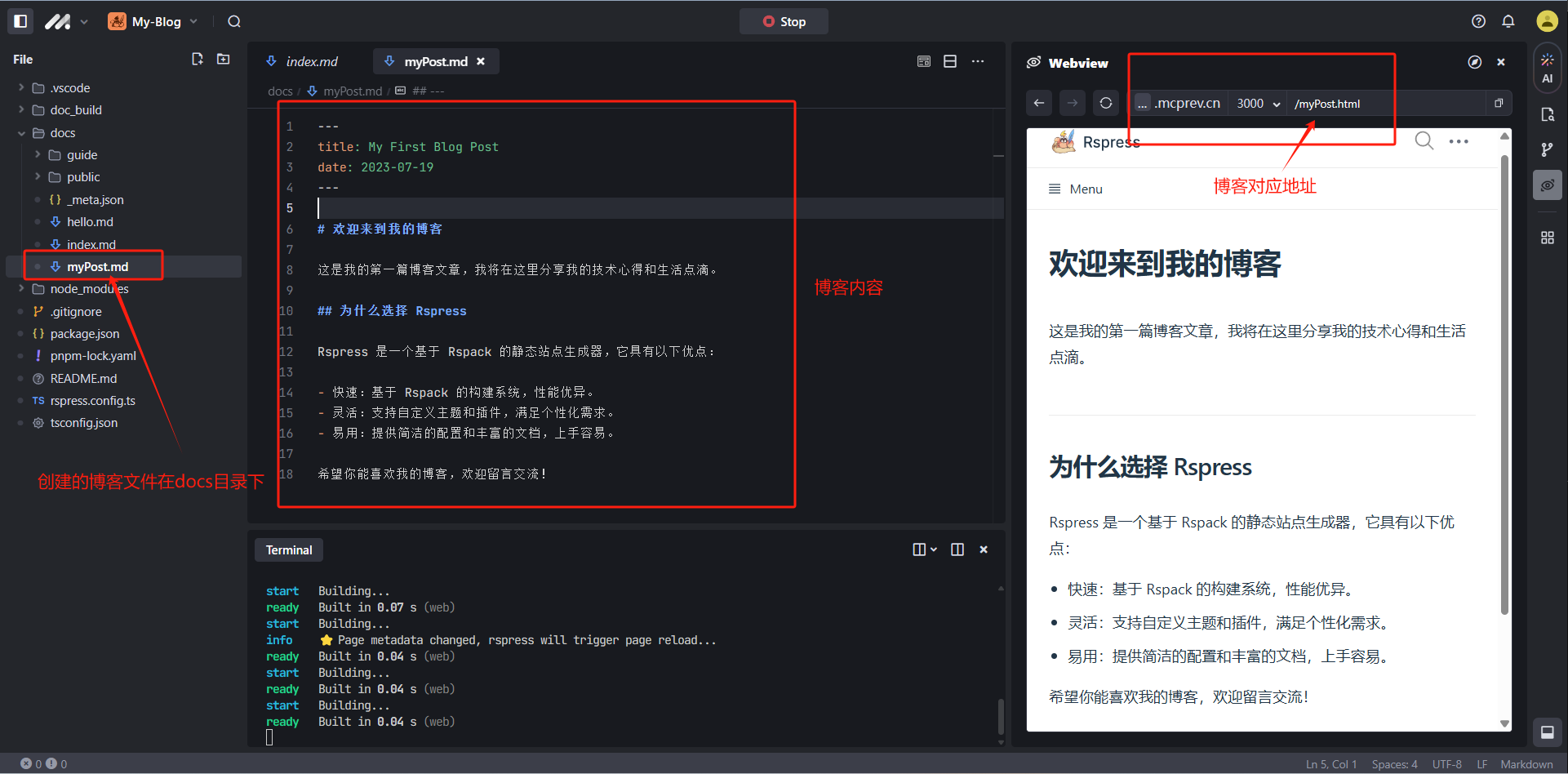Select myPost.md in the breadcrumb
Image resolution: width=1568 pixels, height=774 pixels.
click(352, 91)
